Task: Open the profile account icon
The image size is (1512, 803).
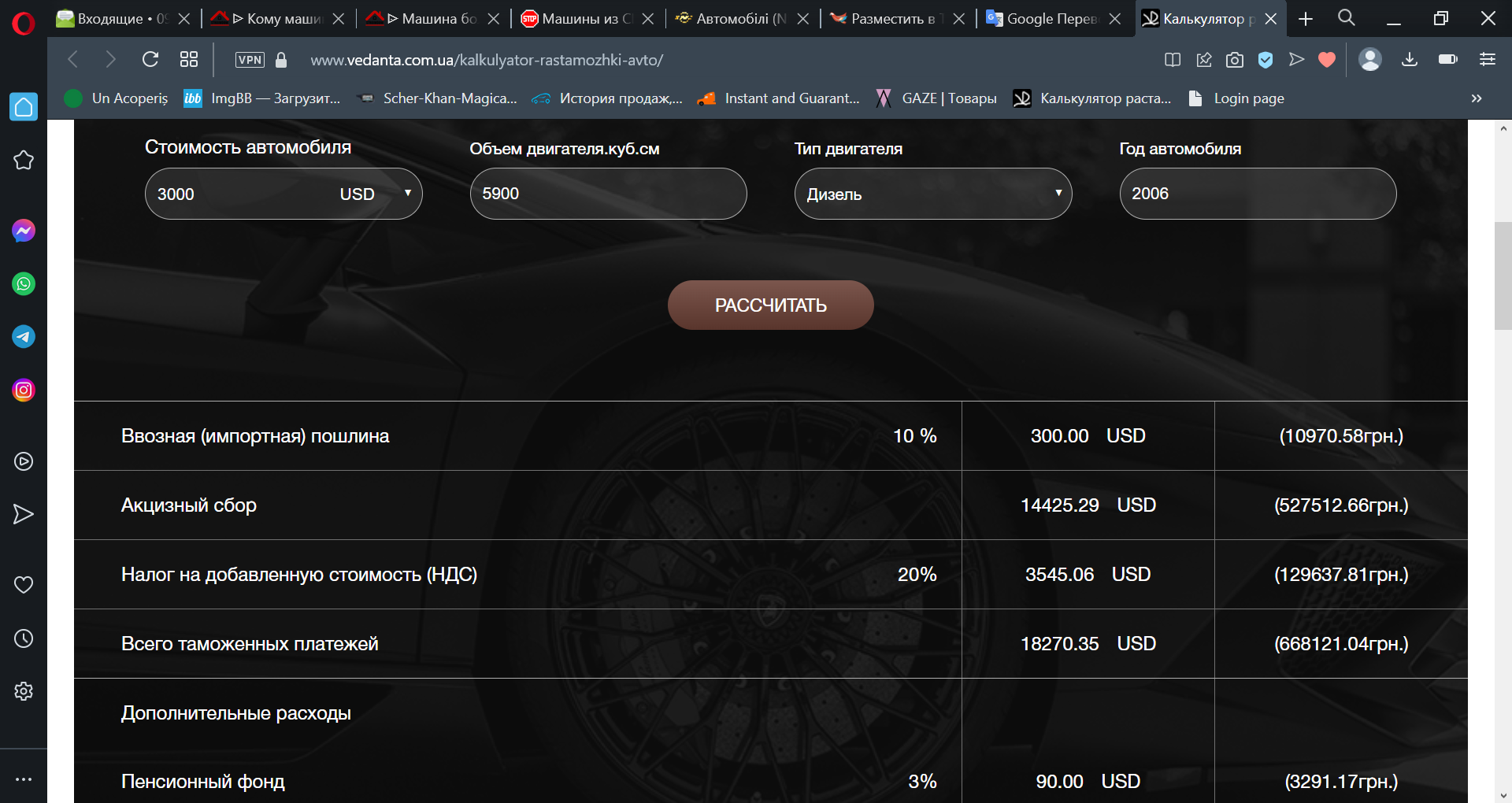Action: 1370,59
